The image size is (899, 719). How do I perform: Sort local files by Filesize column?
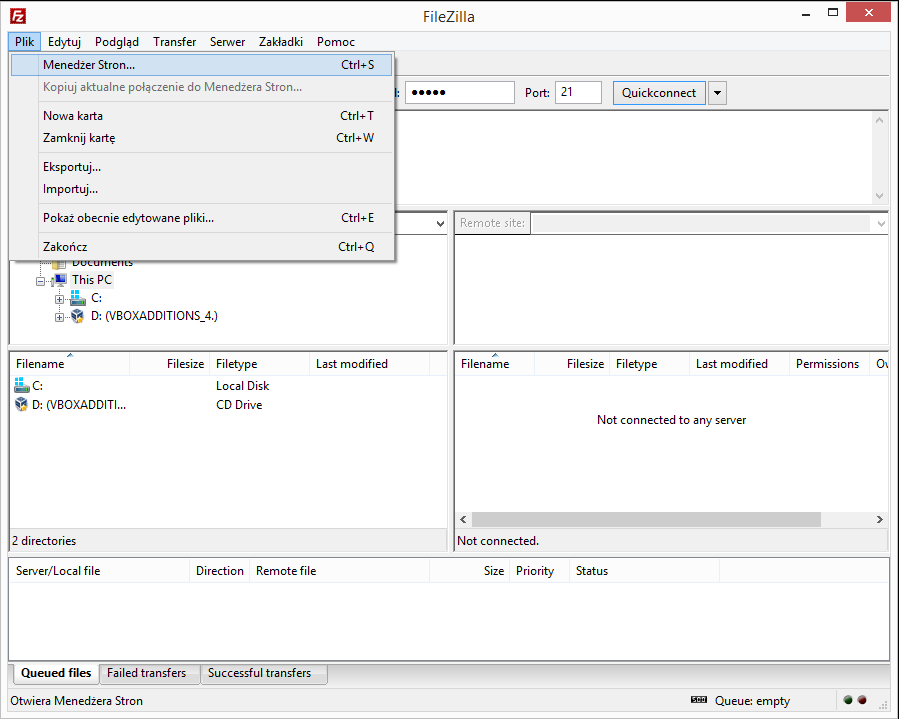(170, 364)
